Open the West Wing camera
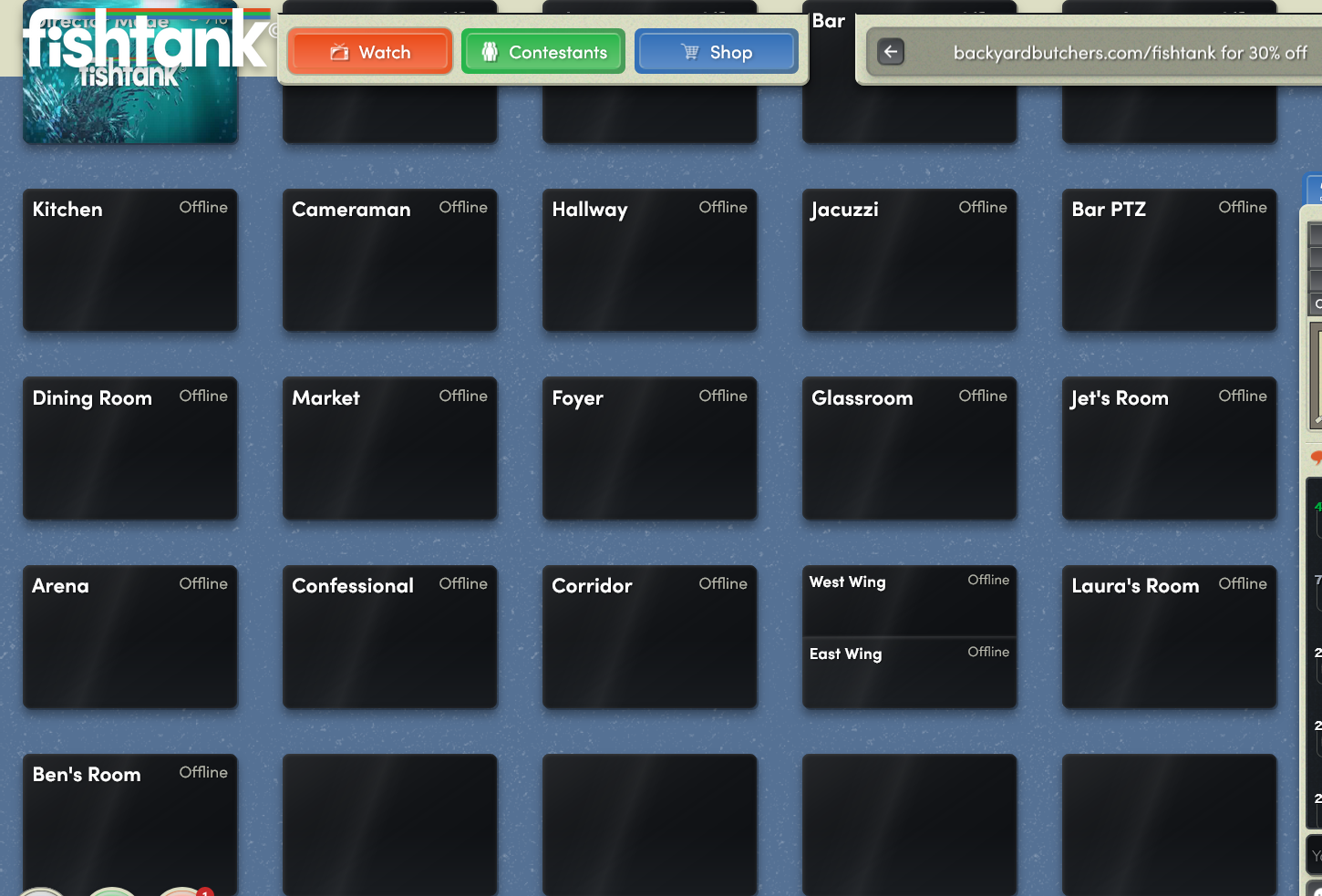The height and width of the screenshot is (896, 1322). pyautogui.click(x=910, y=601)
